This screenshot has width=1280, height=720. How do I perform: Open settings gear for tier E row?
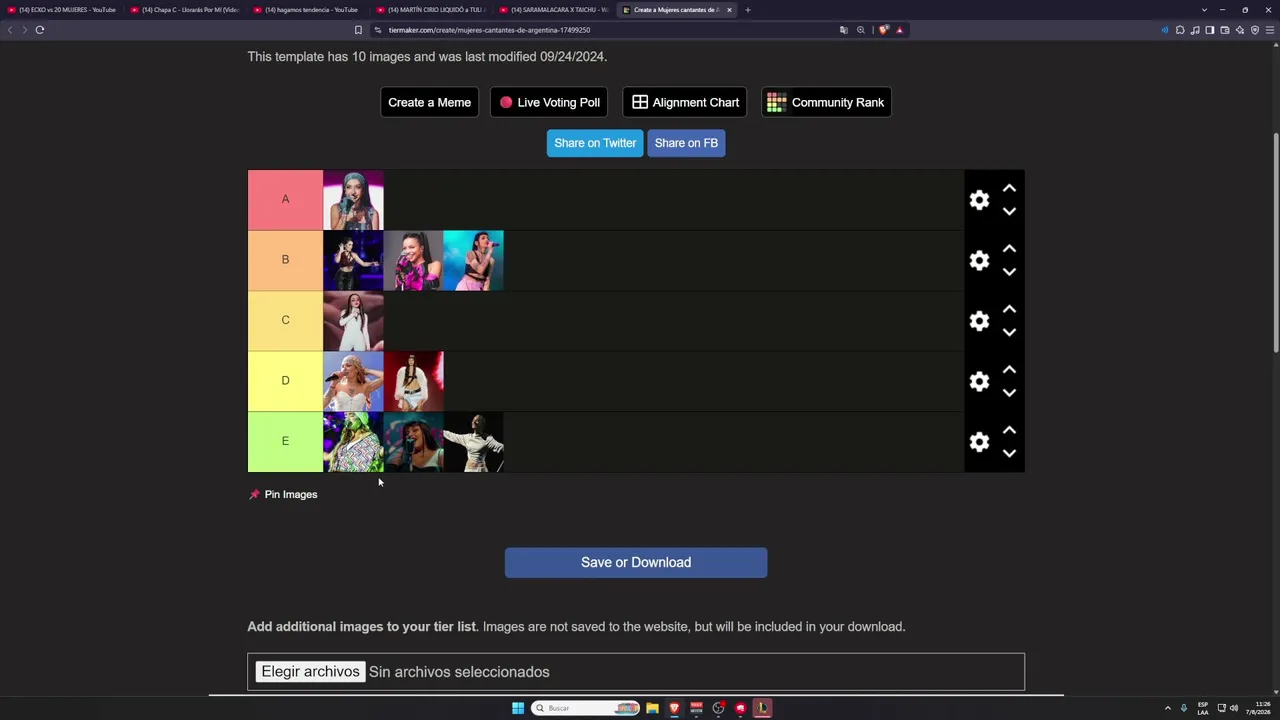tap(979, 442)
